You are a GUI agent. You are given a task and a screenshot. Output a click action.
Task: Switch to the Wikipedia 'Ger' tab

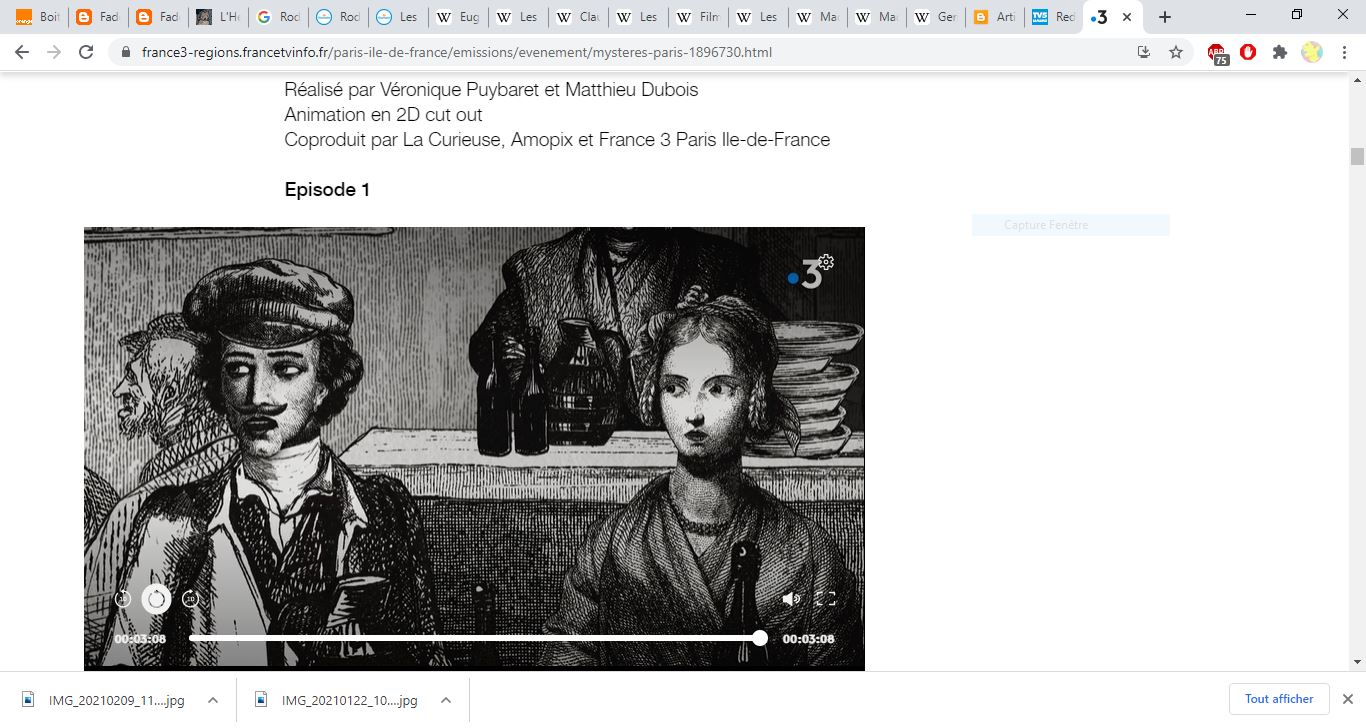(938, 17)
